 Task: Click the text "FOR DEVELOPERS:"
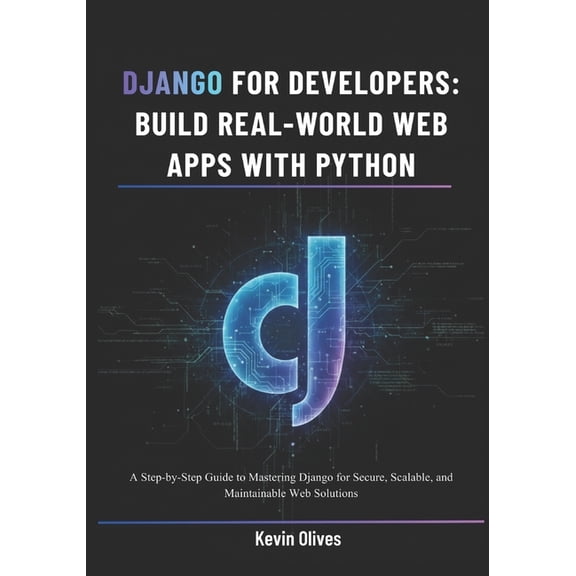[x=345, y=83]
